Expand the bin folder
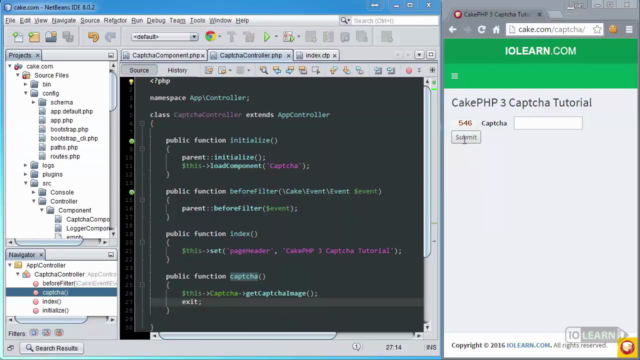The width and height of the screenshot is (640, 360). click(x=26, y=84)
